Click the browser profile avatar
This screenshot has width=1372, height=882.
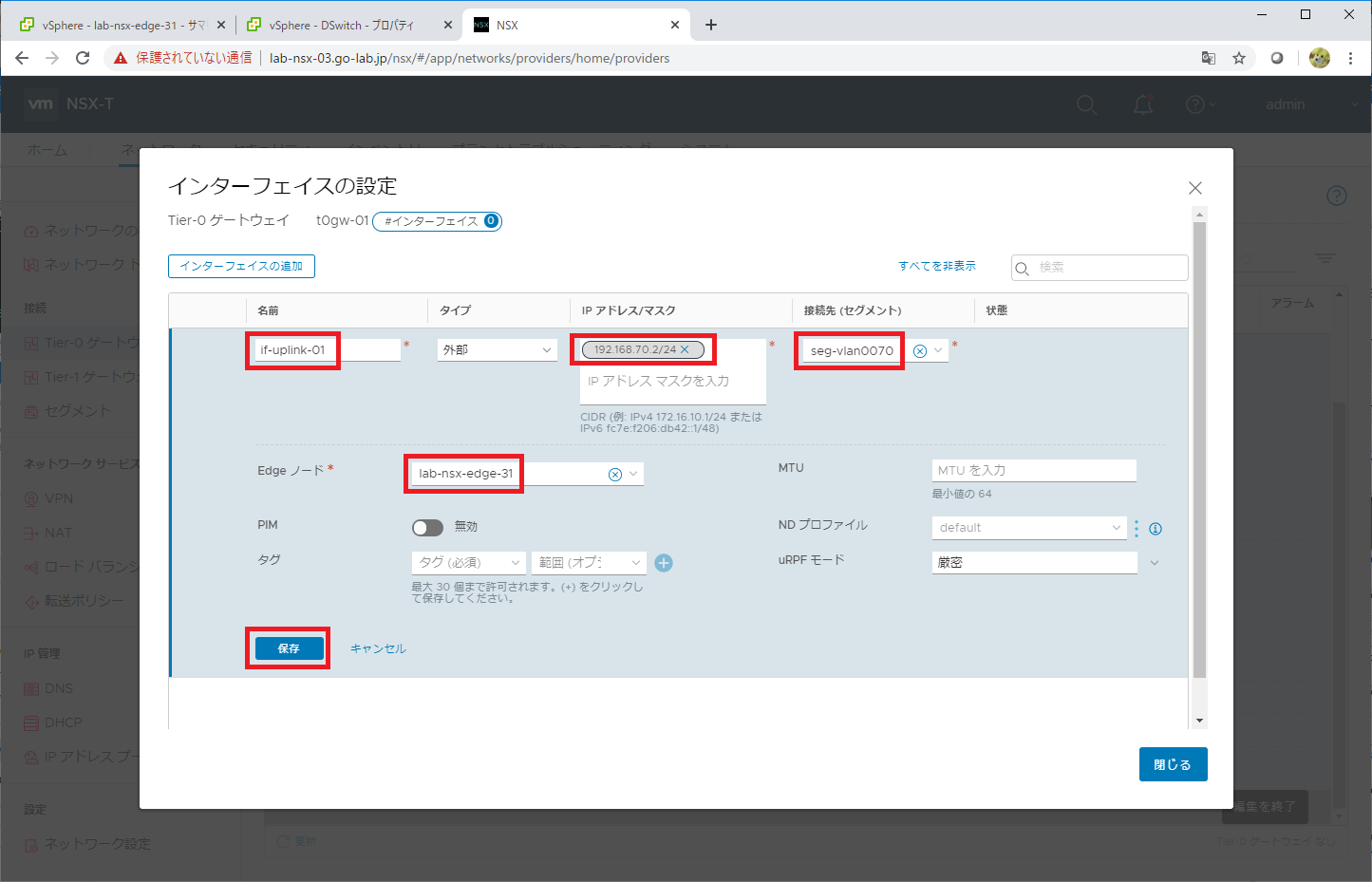pyautogui.click(x=1320, y=58)
